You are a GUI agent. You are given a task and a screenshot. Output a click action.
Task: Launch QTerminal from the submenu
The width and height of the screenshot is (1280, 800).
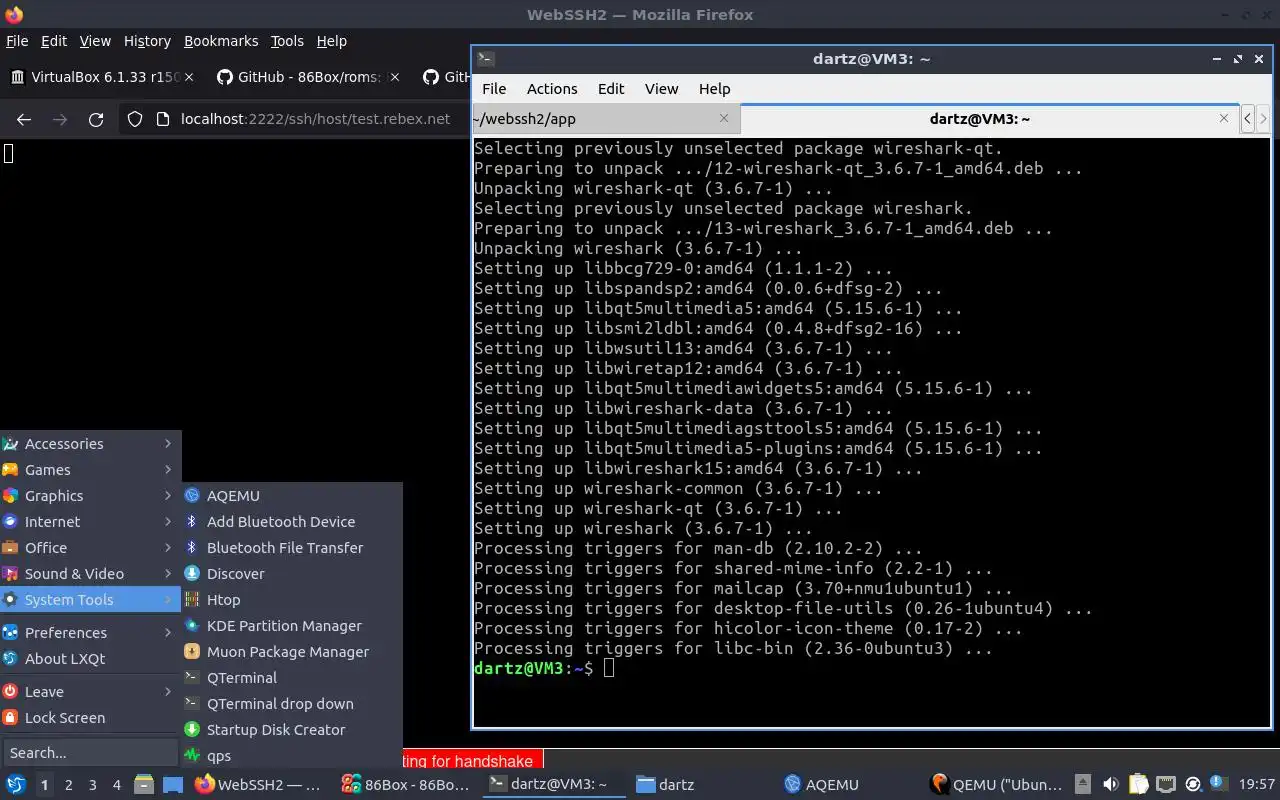tap(292, 678)
